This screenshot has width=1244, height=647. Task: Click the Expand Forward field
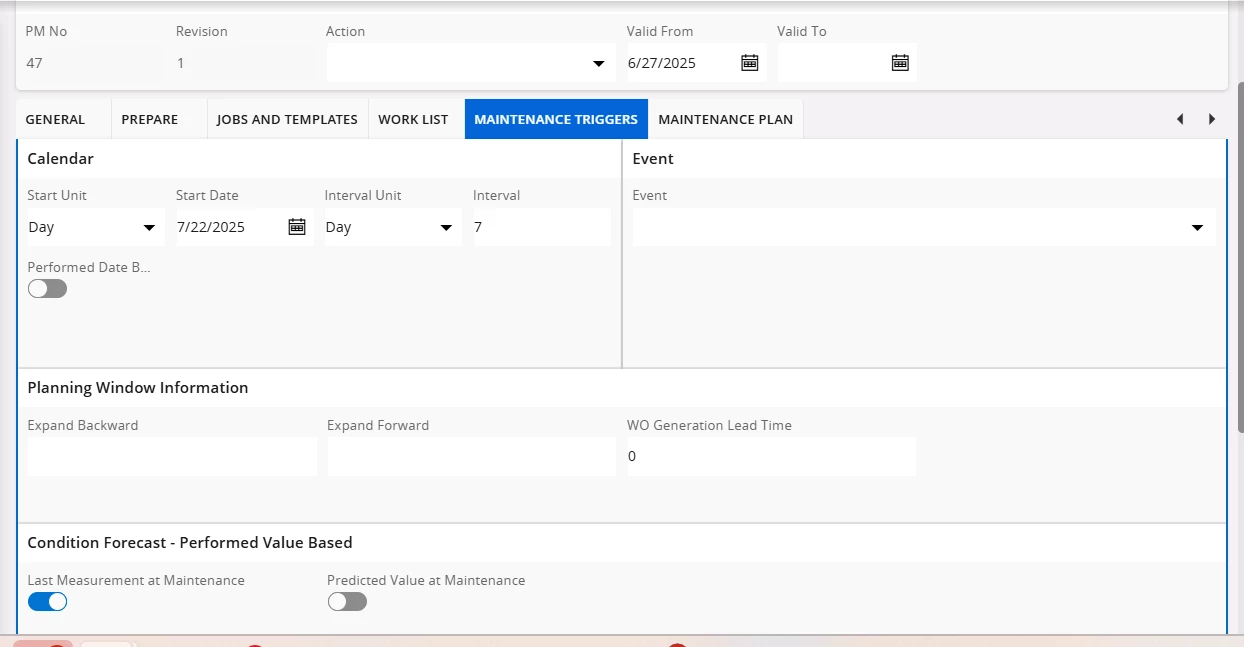coord(472,456)
